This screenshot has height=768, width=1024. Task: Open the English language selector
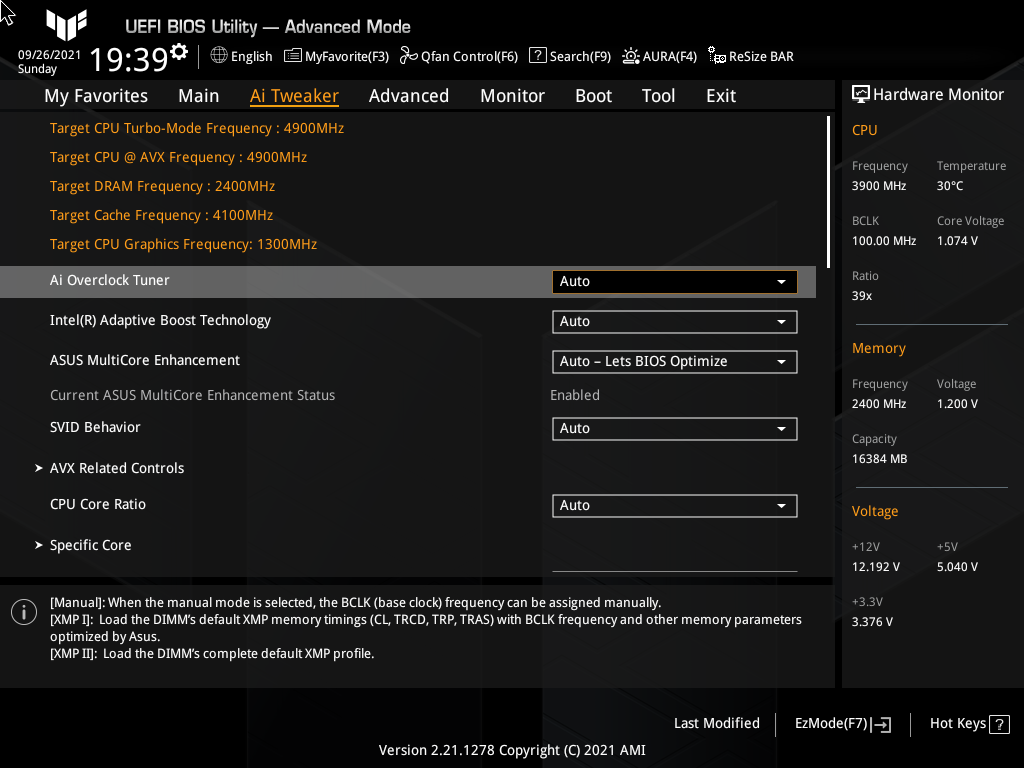240,56
